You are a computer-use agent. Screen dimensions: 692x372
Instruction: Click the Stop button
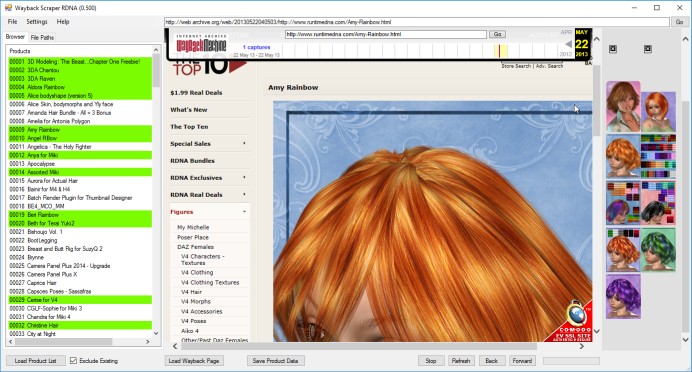click(x=431, y=361)
